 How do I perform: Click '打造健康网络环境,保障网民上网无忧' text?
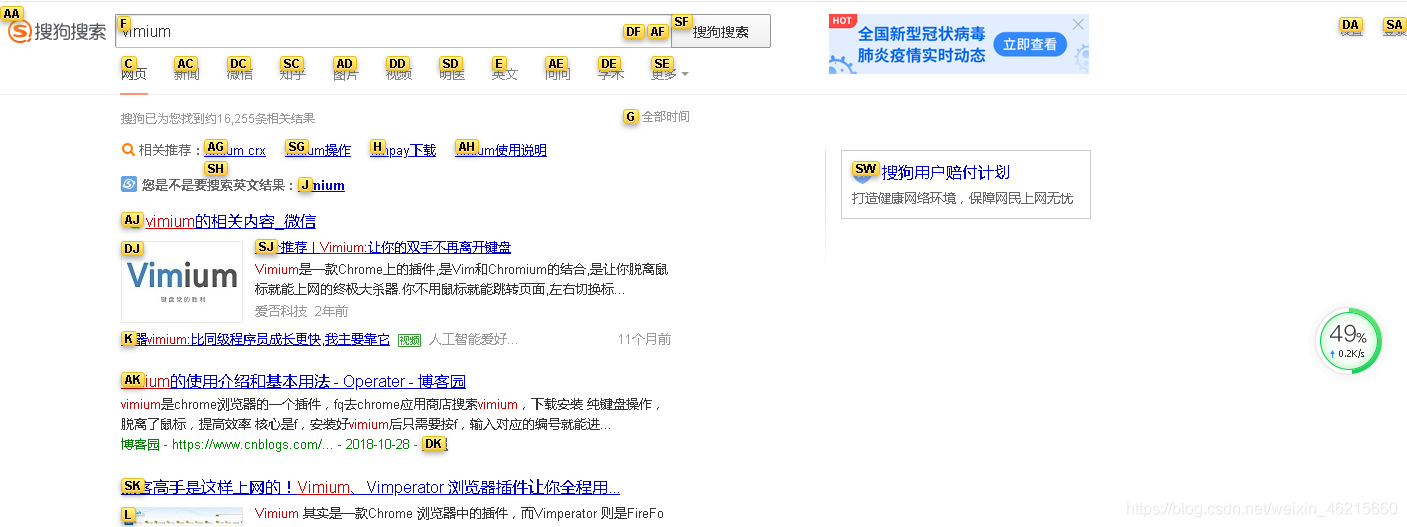click(x=962, y=198)
